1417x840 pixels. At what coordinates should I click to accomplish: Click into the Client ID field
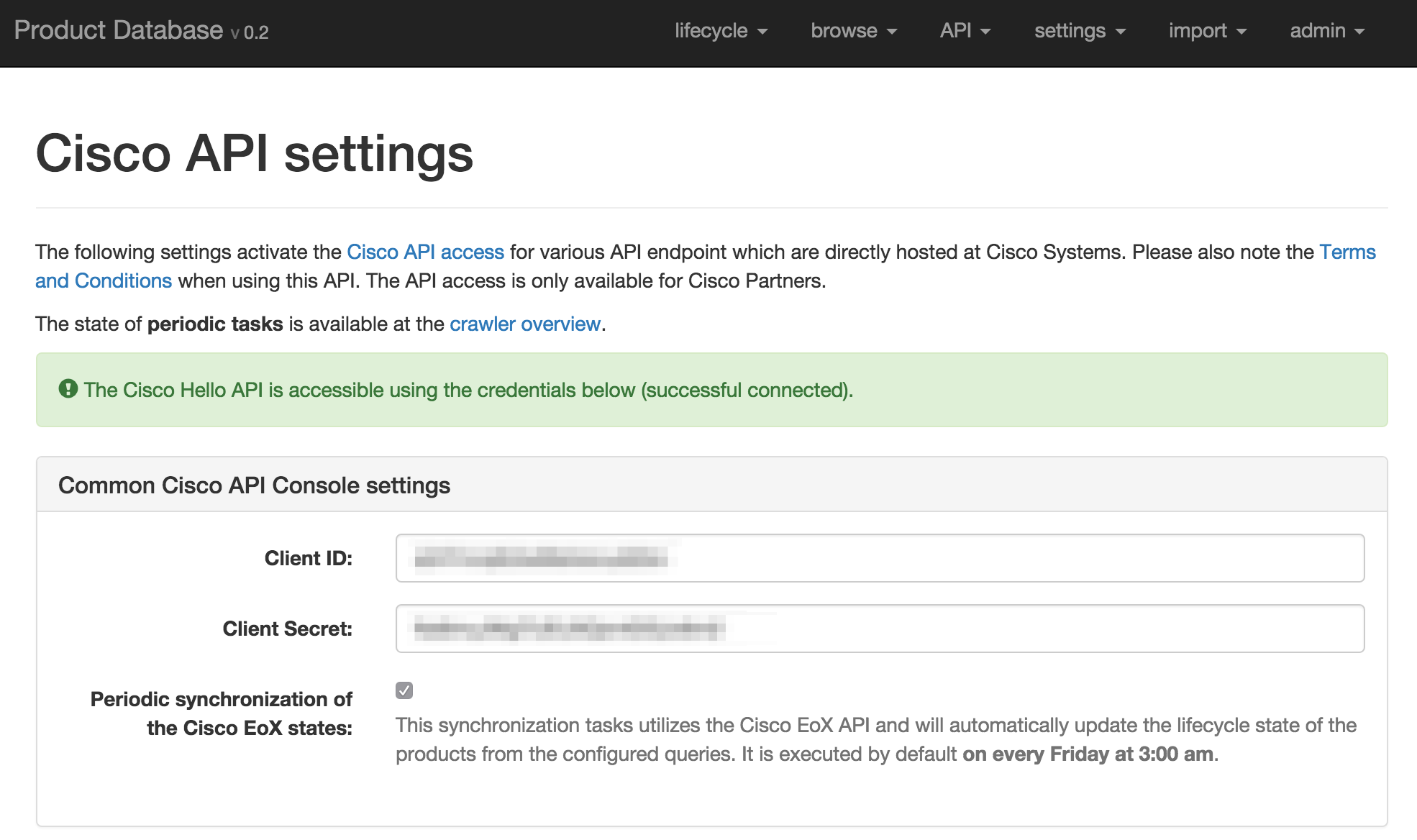coord(880,558)
